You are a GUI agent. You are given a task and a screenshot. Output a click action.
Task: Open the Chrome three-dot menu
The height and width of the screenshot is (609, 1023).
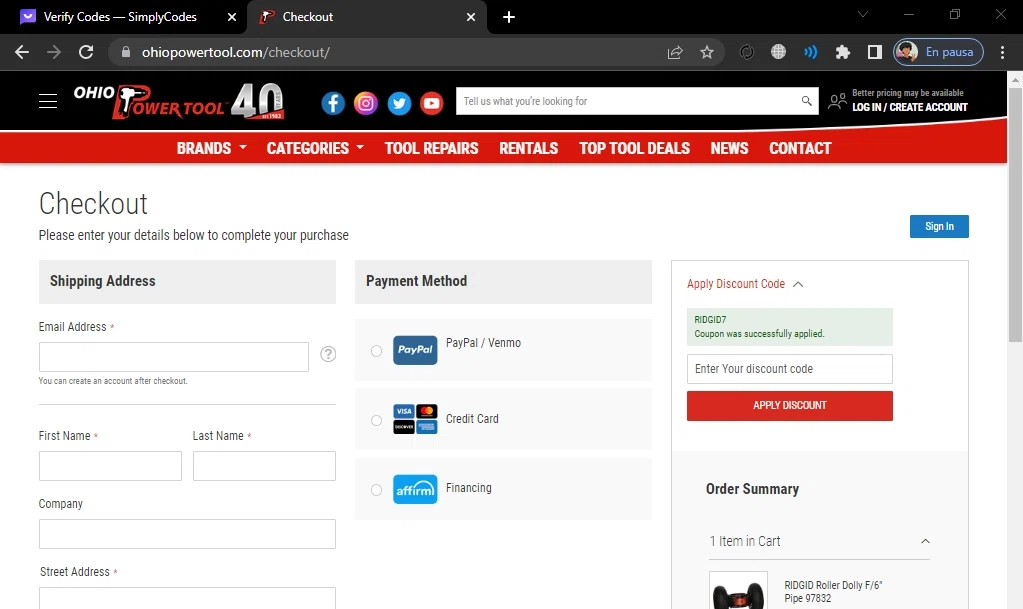1003,52
